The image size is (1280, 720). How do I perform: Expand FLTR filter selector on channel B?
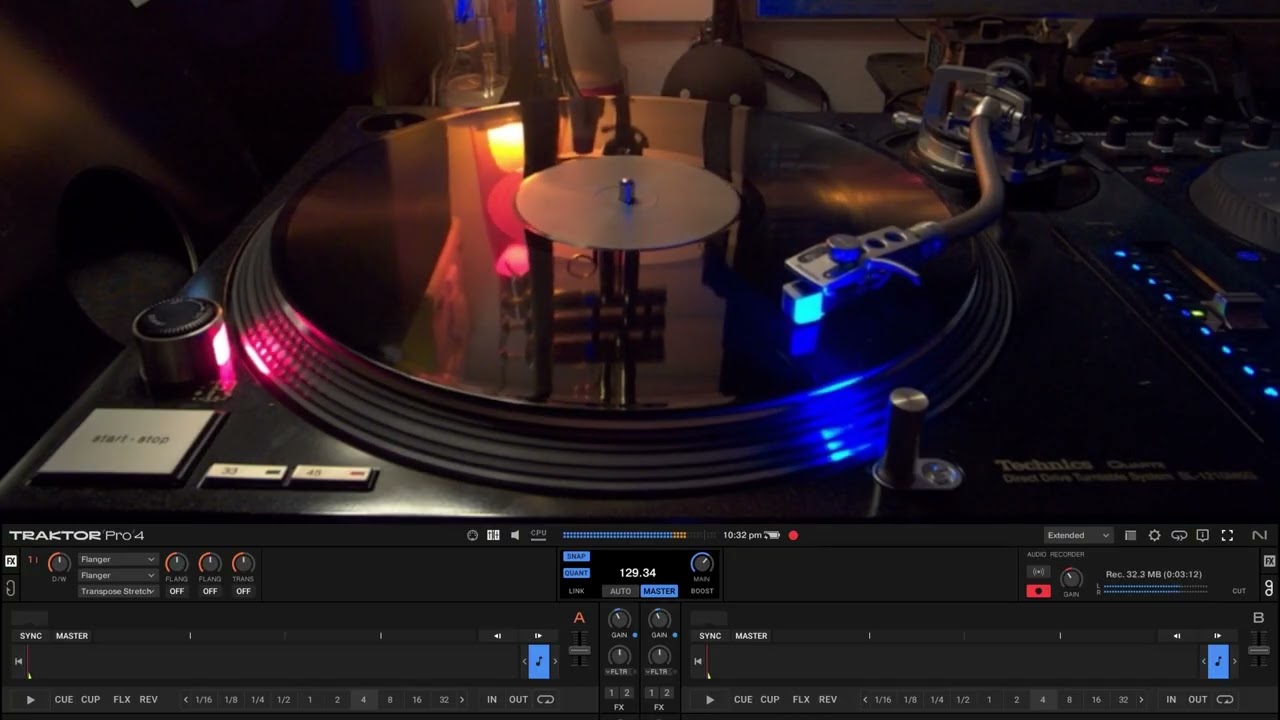click(659, 672)
